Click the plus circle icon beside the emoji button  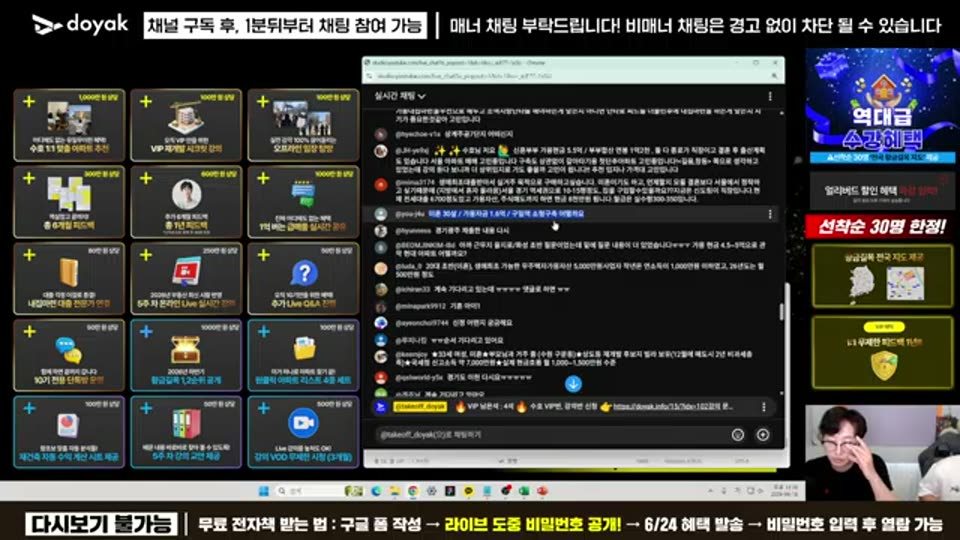coord(763,435)
